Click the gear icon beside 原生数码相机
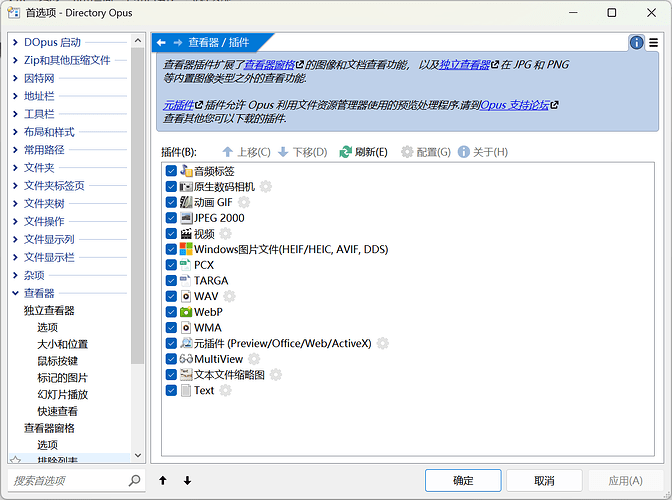Screen dimensions: 672x500 (266, 187)
